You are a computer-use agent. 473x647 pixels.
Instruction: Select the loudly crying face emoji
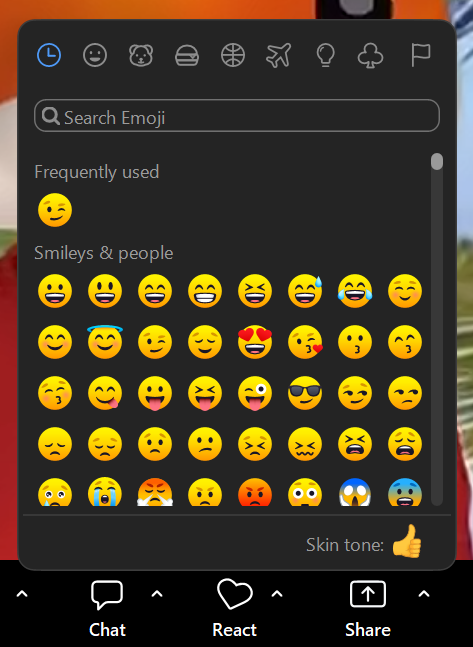tap(105, 492)
